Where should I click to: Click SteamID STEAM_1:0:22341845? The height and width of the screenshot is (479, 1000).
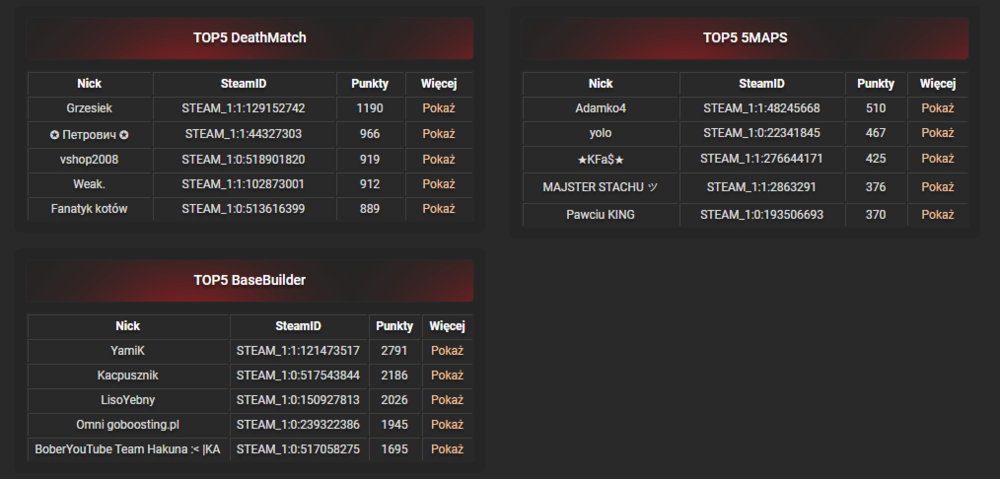point(762,133)
